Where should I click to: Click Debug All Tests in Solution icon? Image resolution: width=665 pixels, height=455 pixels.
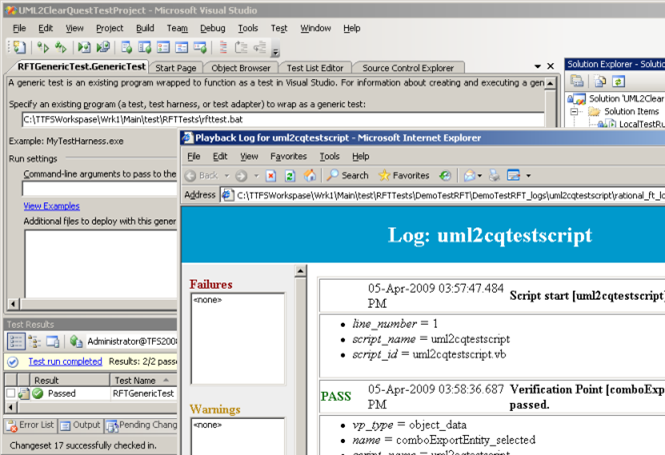click(x=103, y=47)
